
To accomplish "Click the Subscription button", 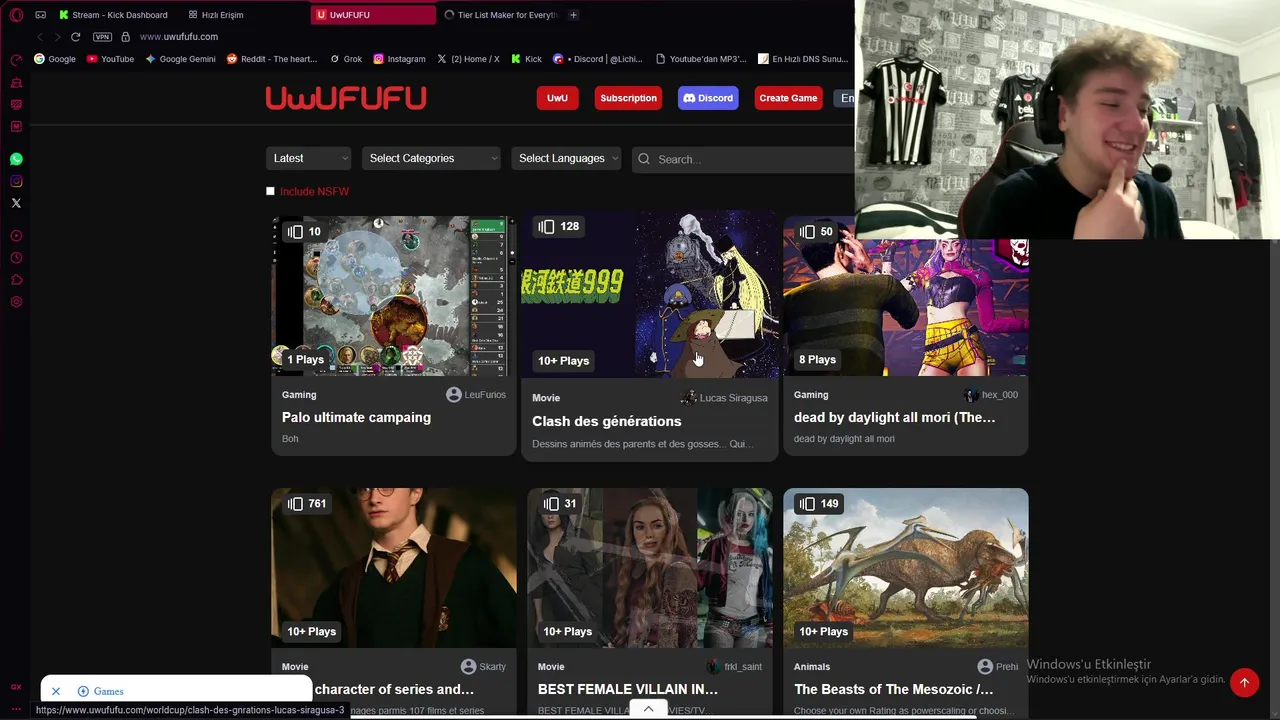I will (x=628, y=98).
